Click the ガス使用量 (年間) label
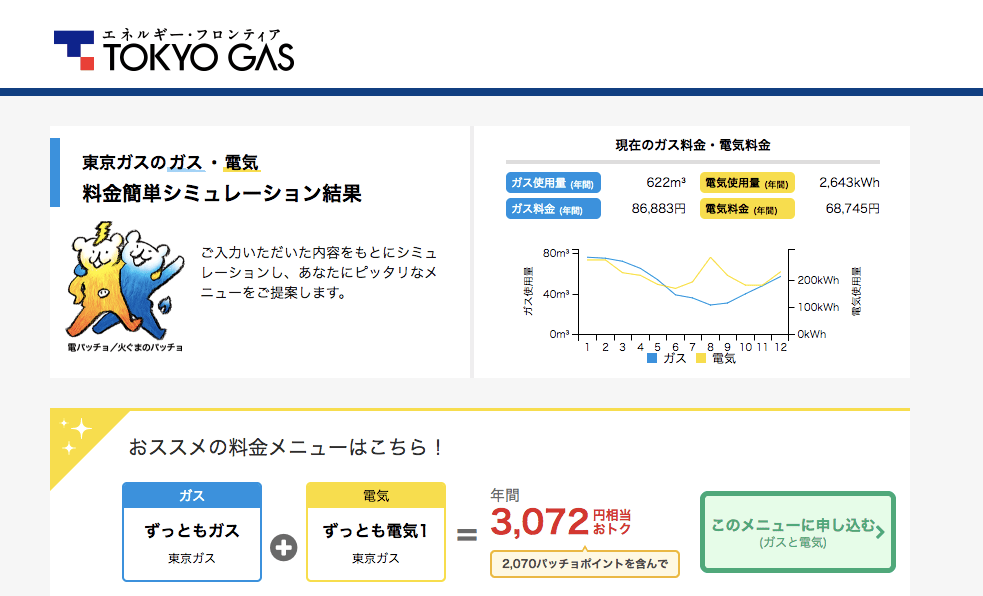This screenshot has height=596, width=983. 553,183
